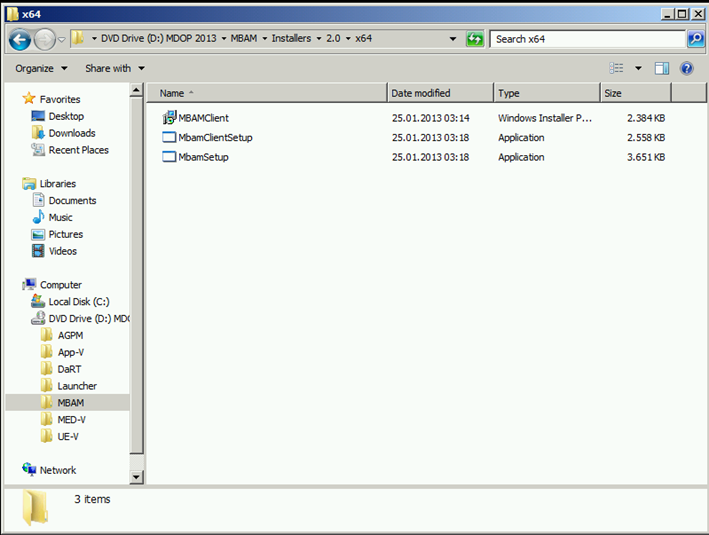709x535 pixels.
Task: Open view options dropdown arrow
Action: [638, 68]
